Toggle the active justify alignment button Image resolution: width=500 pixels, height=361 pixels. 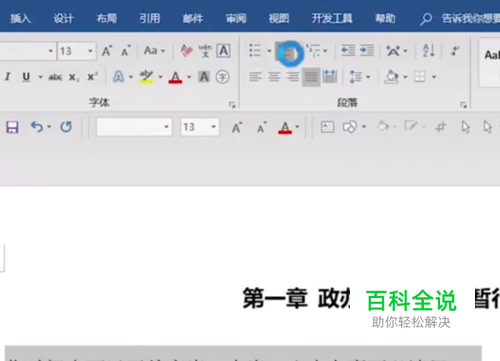click(x=311, y=77)
